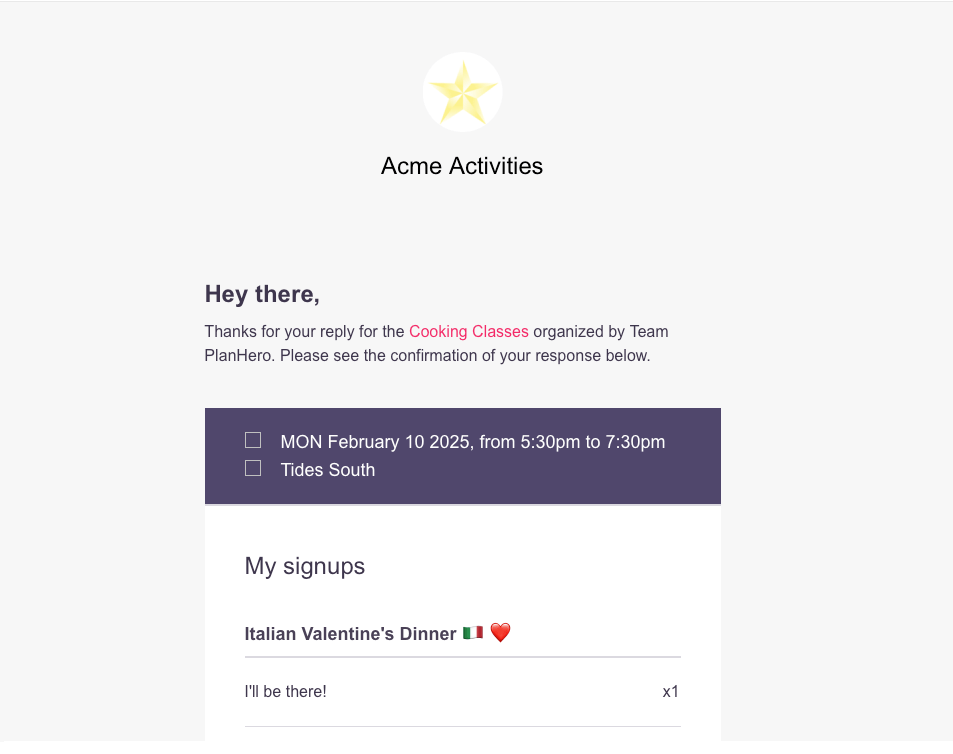Click the red heart emoji
Image resolution: width=953 pixels, height=754 pixels.
coord(500,633)
